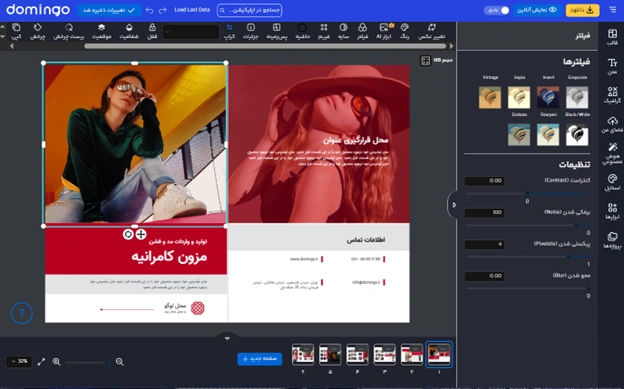624x389 pixels.
Task: Click the Pixelate value field showing 4
Action: tap(484, 244)
